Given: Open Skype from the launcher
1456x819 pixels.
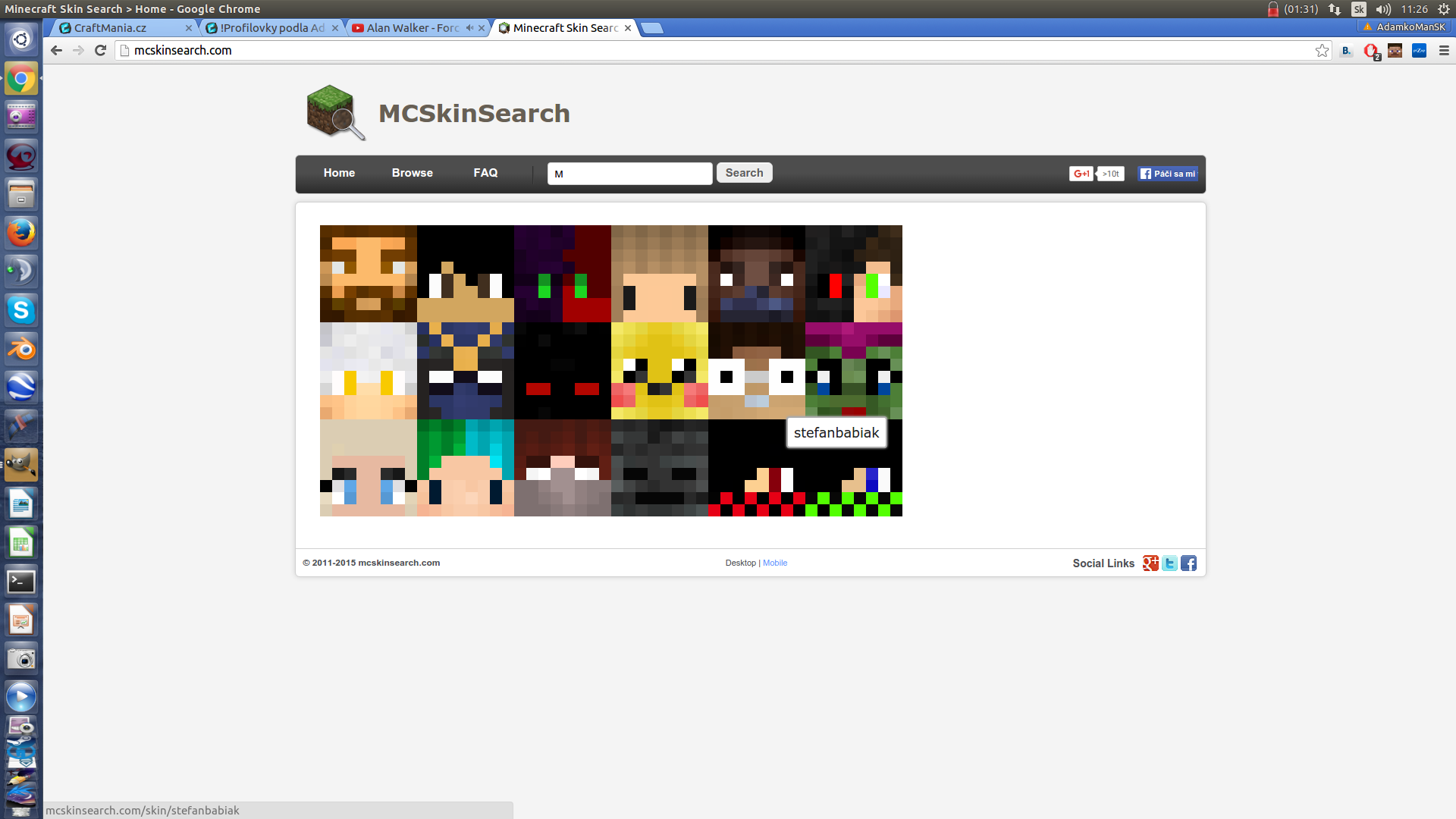Looking at the screenshot, I should tap(21, 310).
